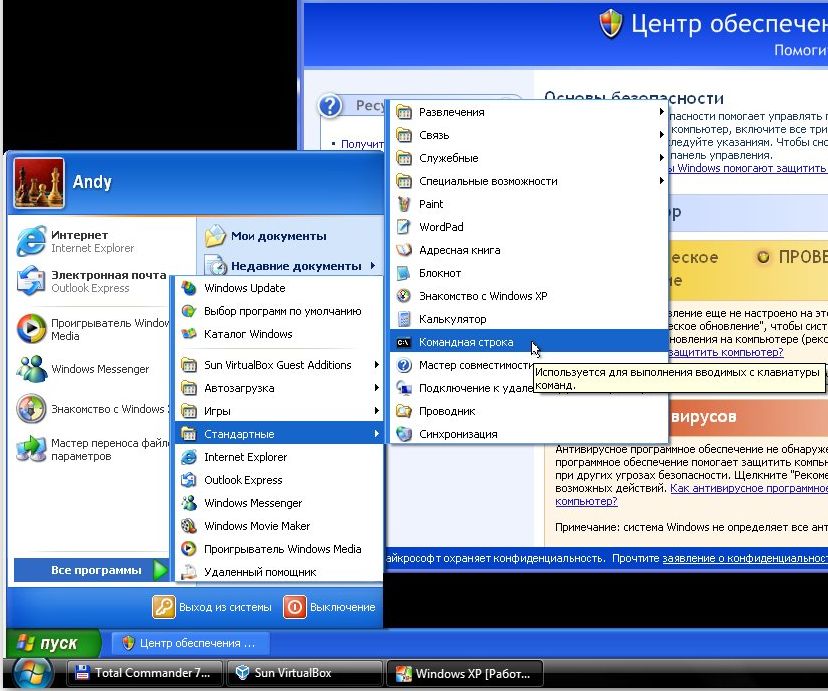Screen dimensions: 828x691
Task: Open the Центр обеспечения taskbar button
Action: coord(191,643)
